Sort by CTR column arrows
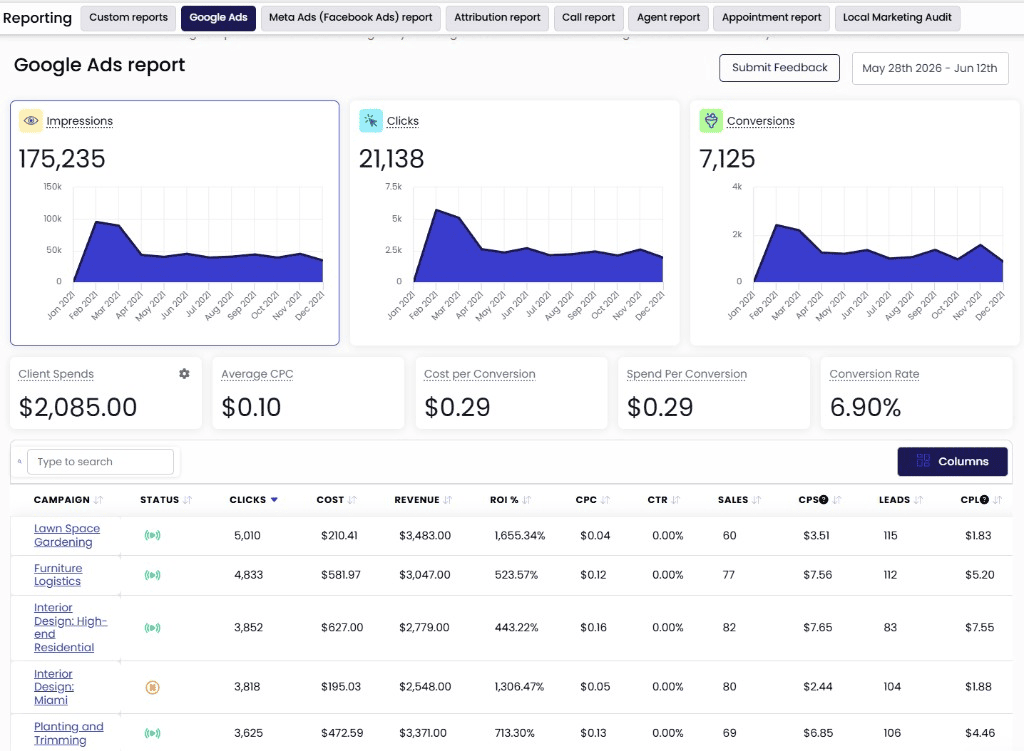Viewport: 1024px width, 751px height. coord(675,500)
